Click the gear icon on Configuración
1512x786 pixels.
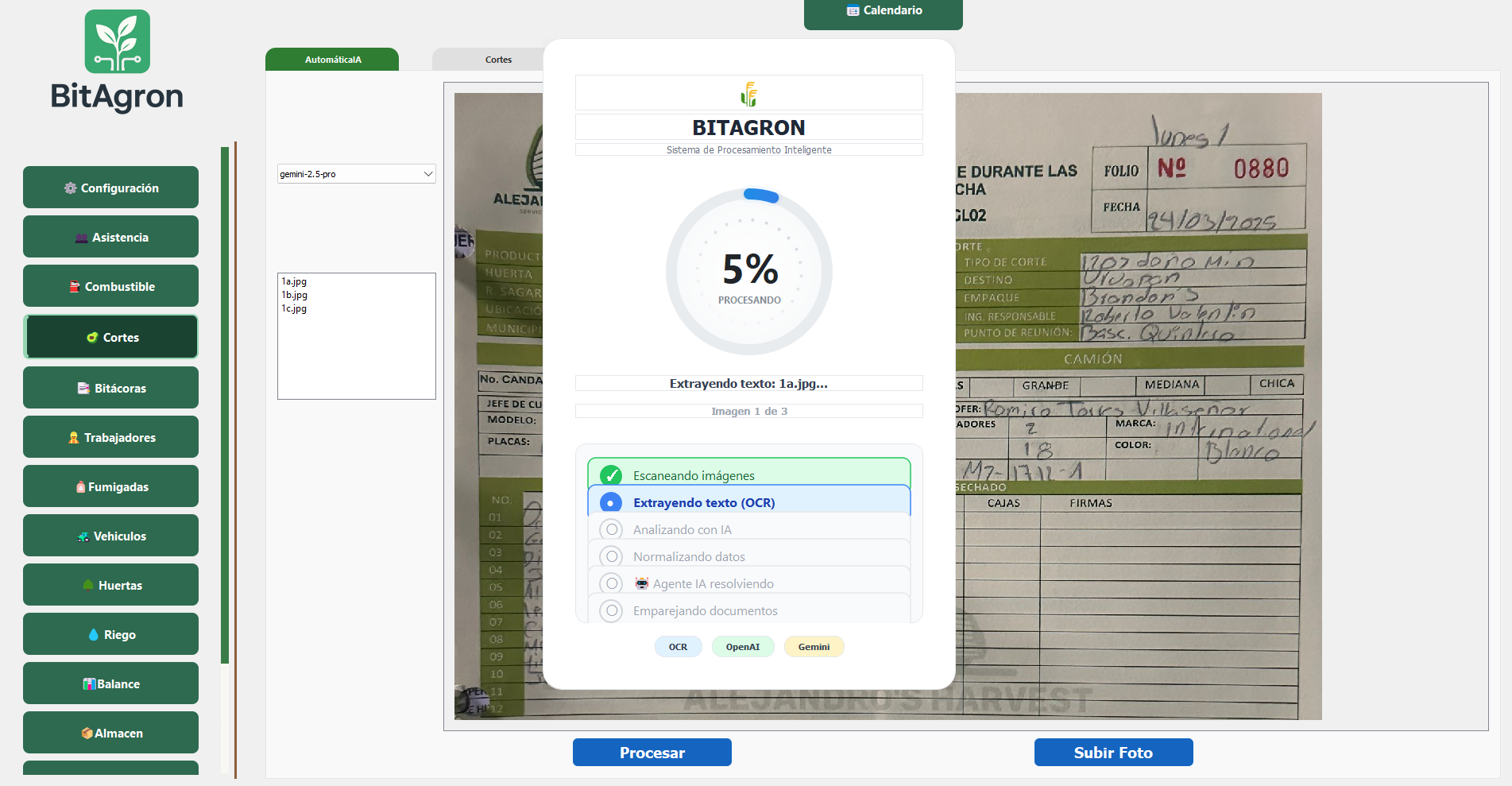point(71,188)
